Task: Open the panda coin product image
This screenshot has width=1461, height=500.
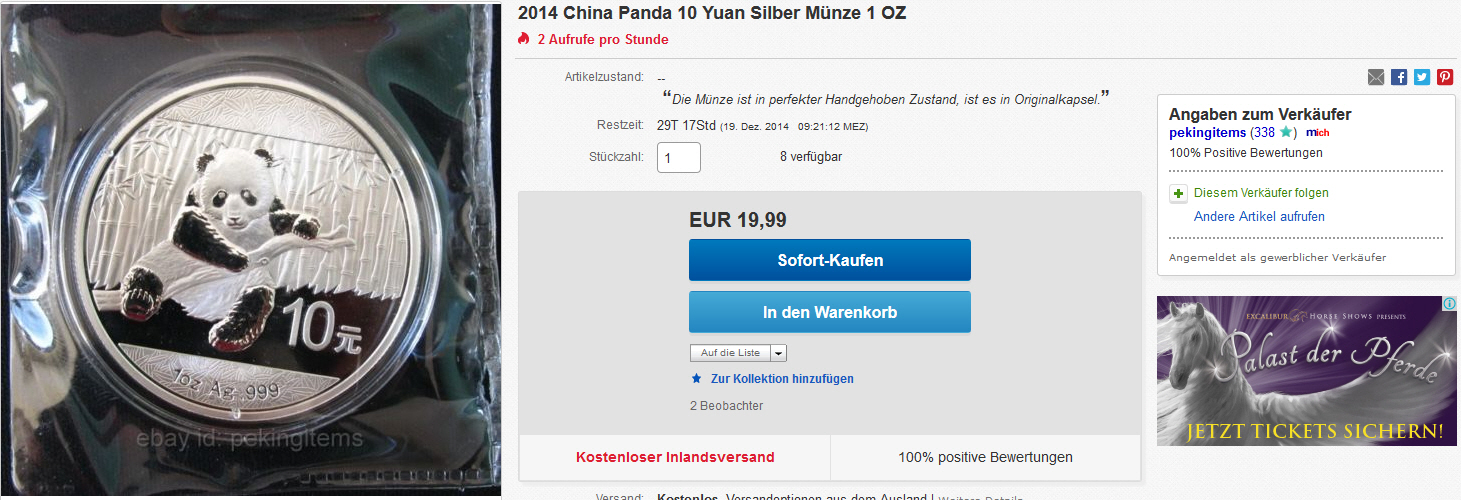Action: coord(250,250)
